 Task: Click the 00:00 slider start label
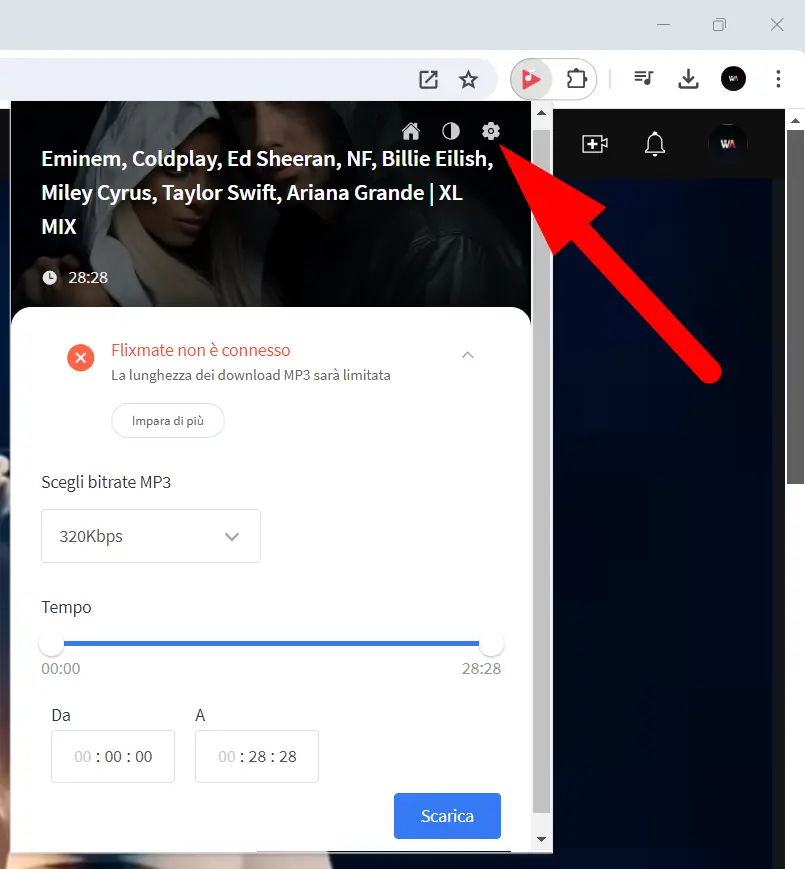point(61,669)
